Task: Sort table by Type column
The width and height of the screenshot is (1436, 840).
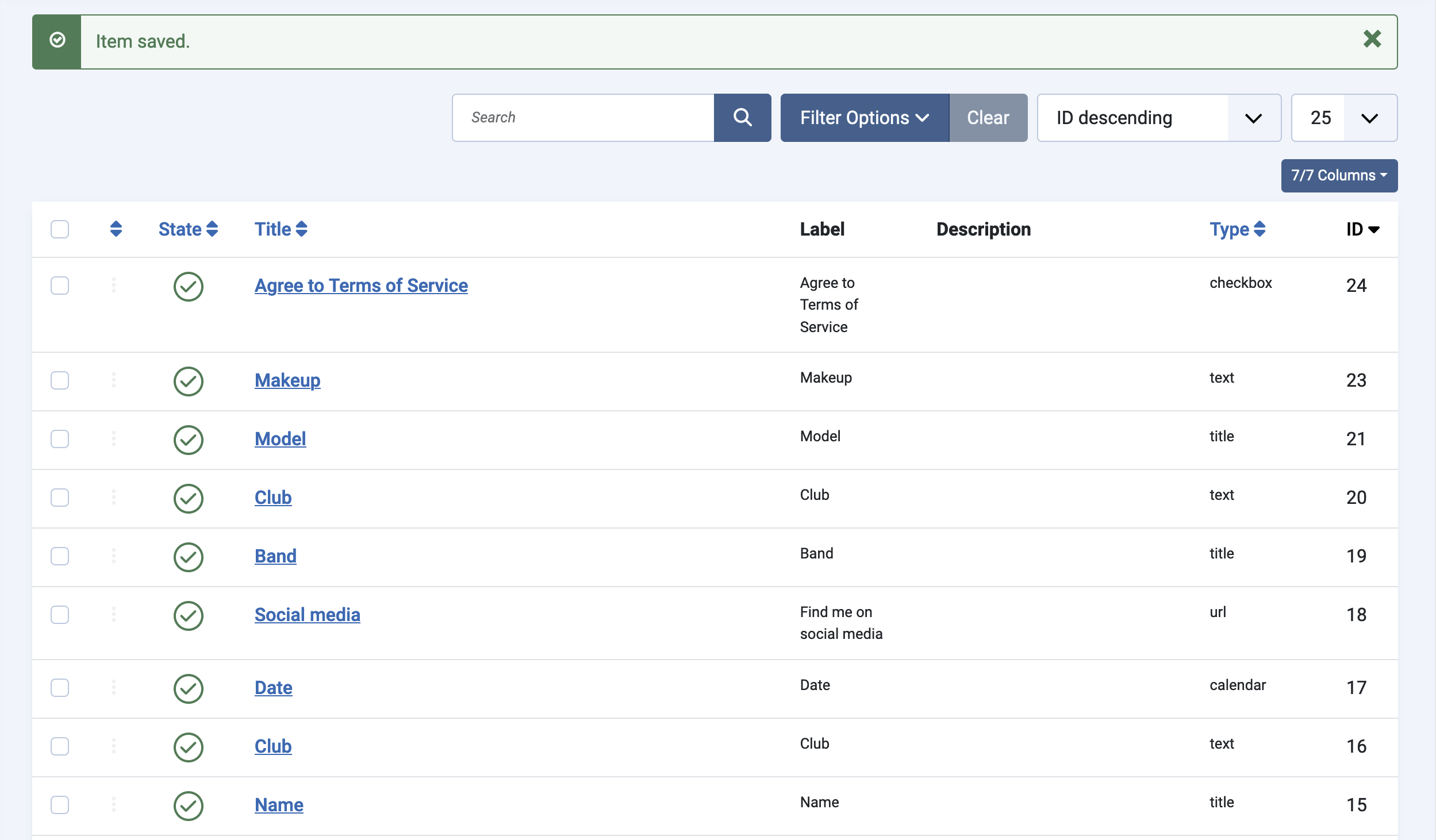Action: pos(1237,229)
